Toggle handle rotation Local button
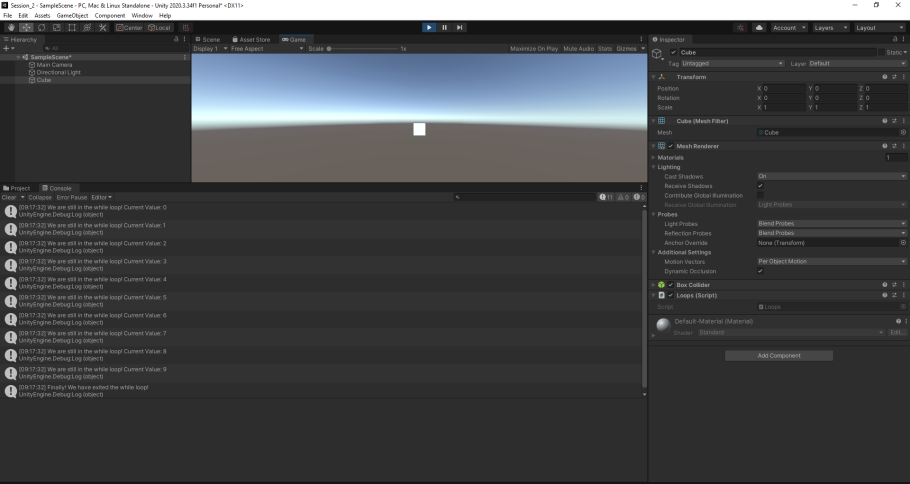The height and width of the screenshot is (484, 910). pos(159,27)
